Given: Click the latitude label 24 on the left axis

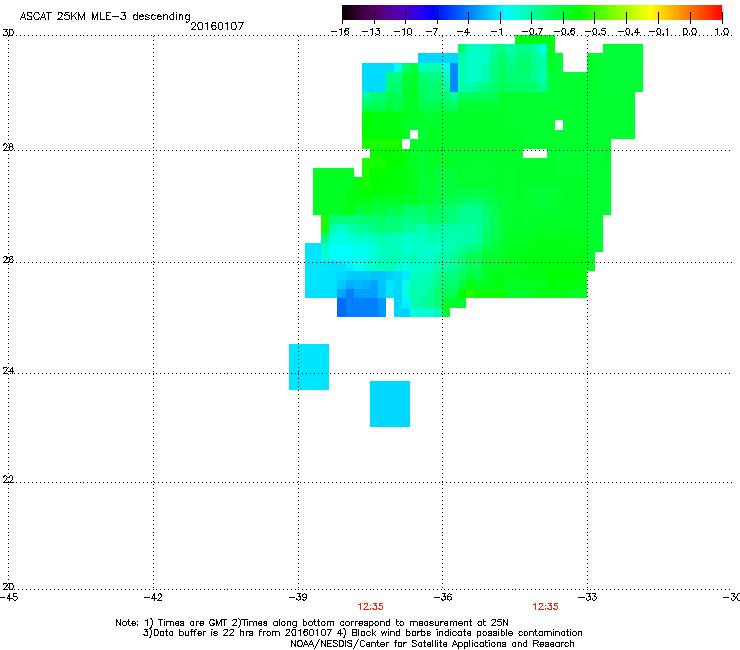Looking at the screenshot, I should (x=8, y=371).
